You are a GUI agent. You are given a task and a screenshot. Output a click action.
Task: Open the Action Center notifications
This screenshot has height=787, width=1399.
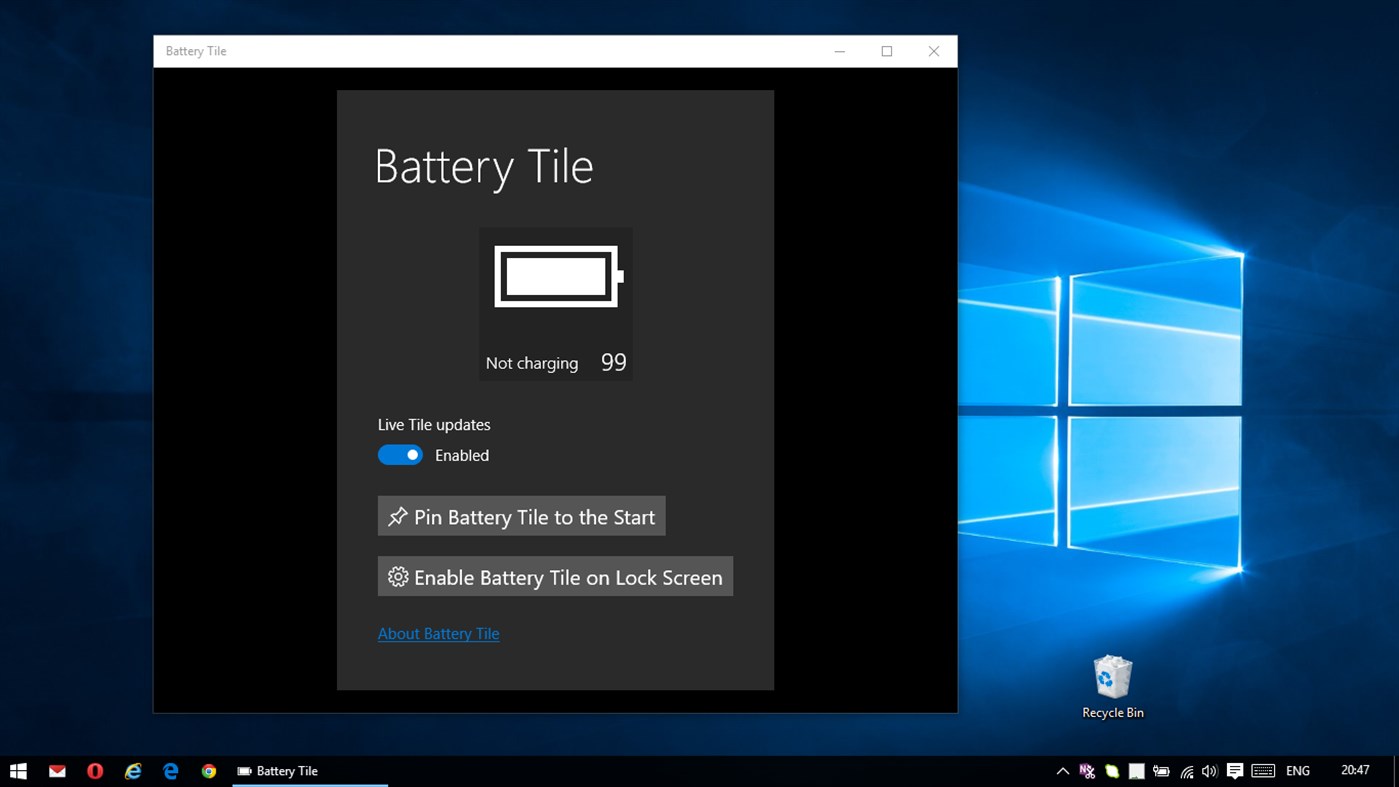[x=1235, y=771]
